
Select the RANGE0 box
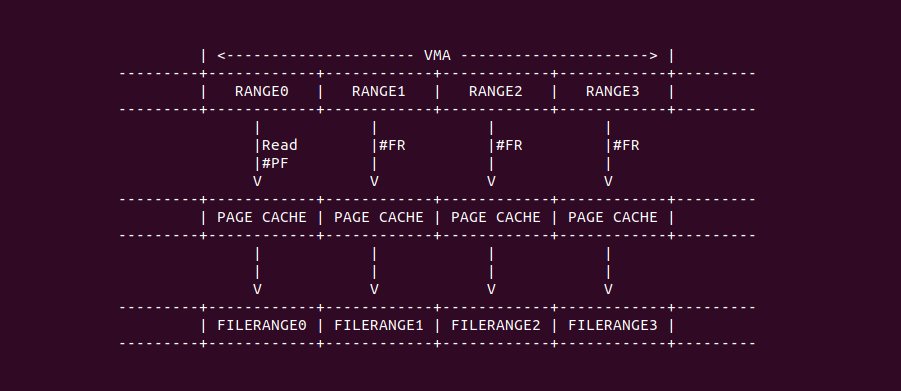(261, 91)
